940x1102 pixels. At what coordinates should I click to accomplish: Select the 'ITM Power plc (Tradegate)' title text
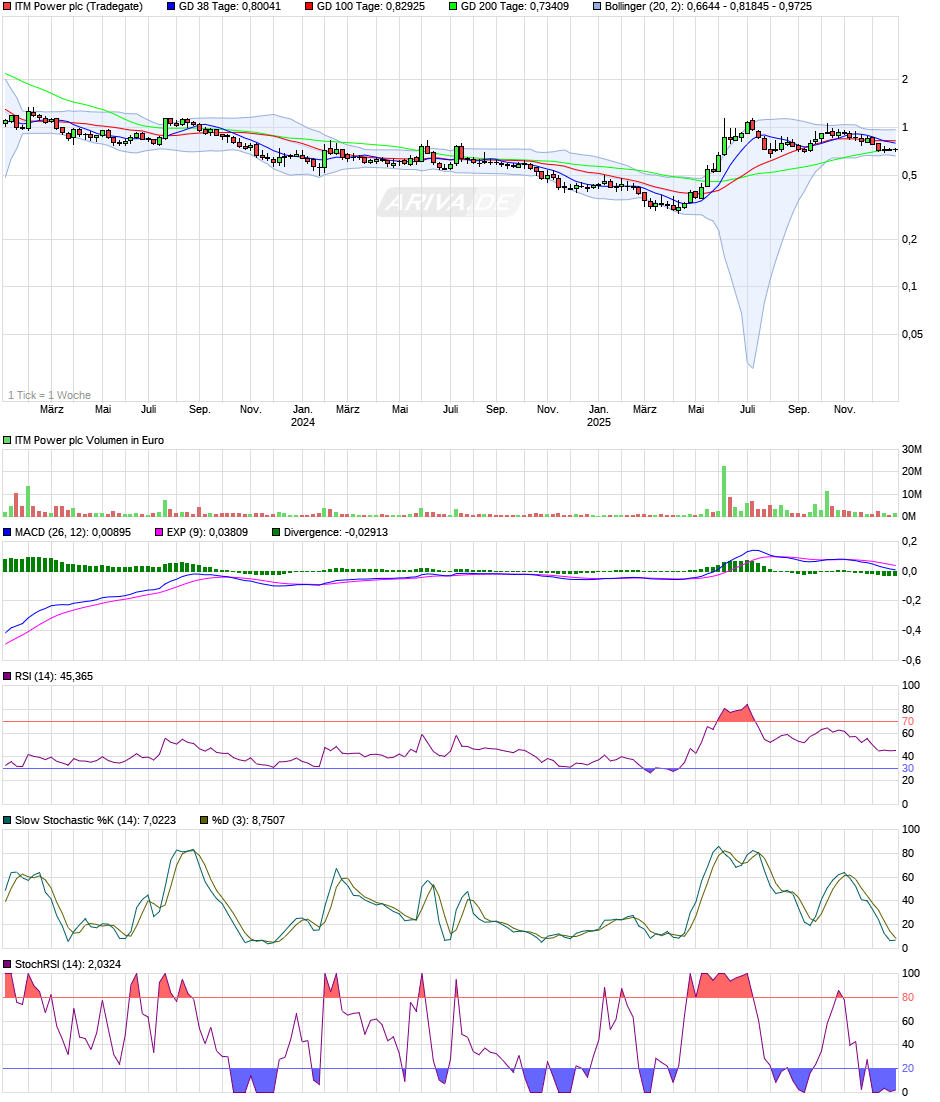79,6
